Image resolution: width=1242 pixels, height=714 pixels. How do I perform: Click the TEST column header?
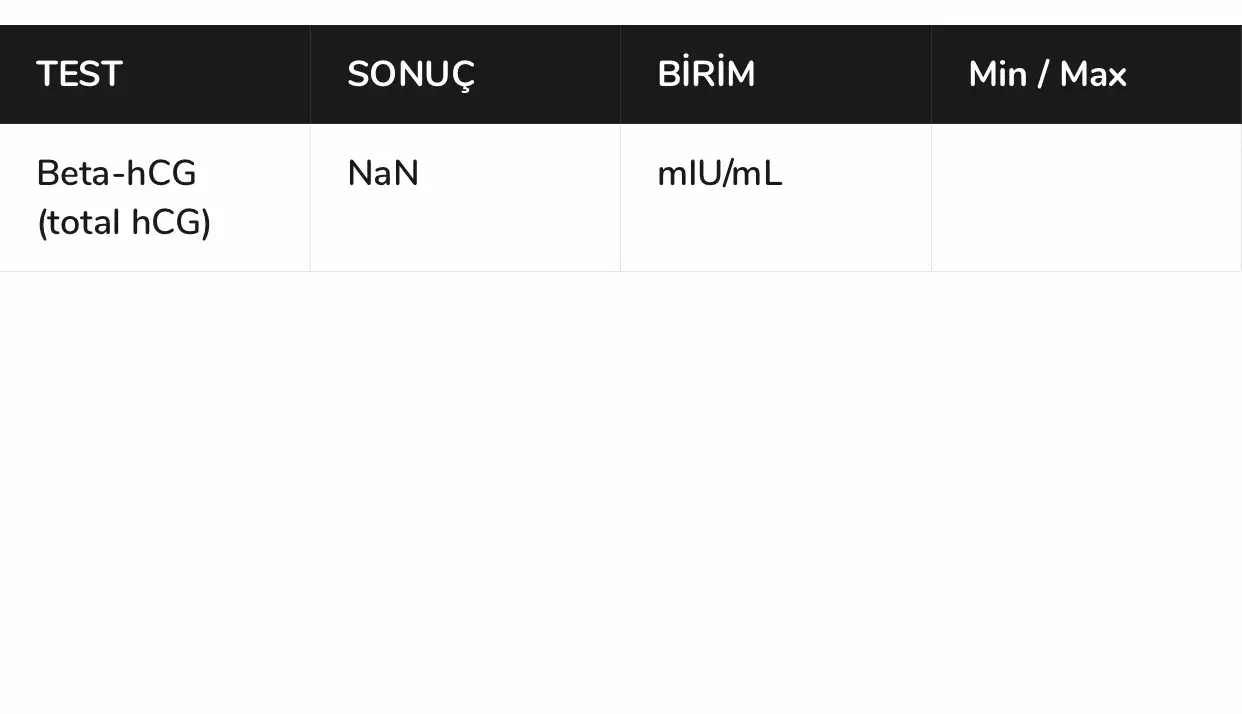click(x=79, y=75)
